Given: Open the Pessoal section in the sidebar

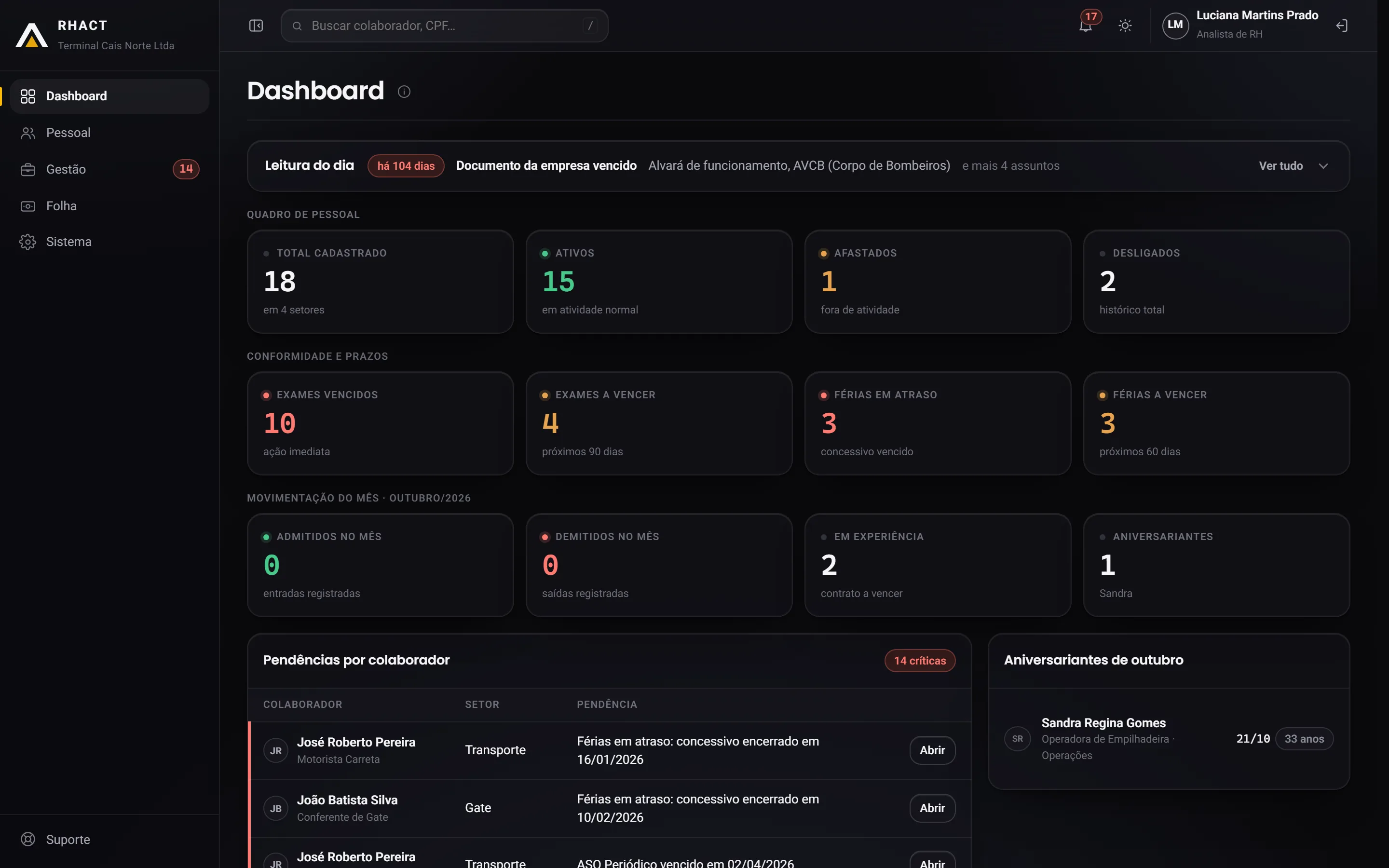Looking at the screenshot, I should click(x=109, y=133).
